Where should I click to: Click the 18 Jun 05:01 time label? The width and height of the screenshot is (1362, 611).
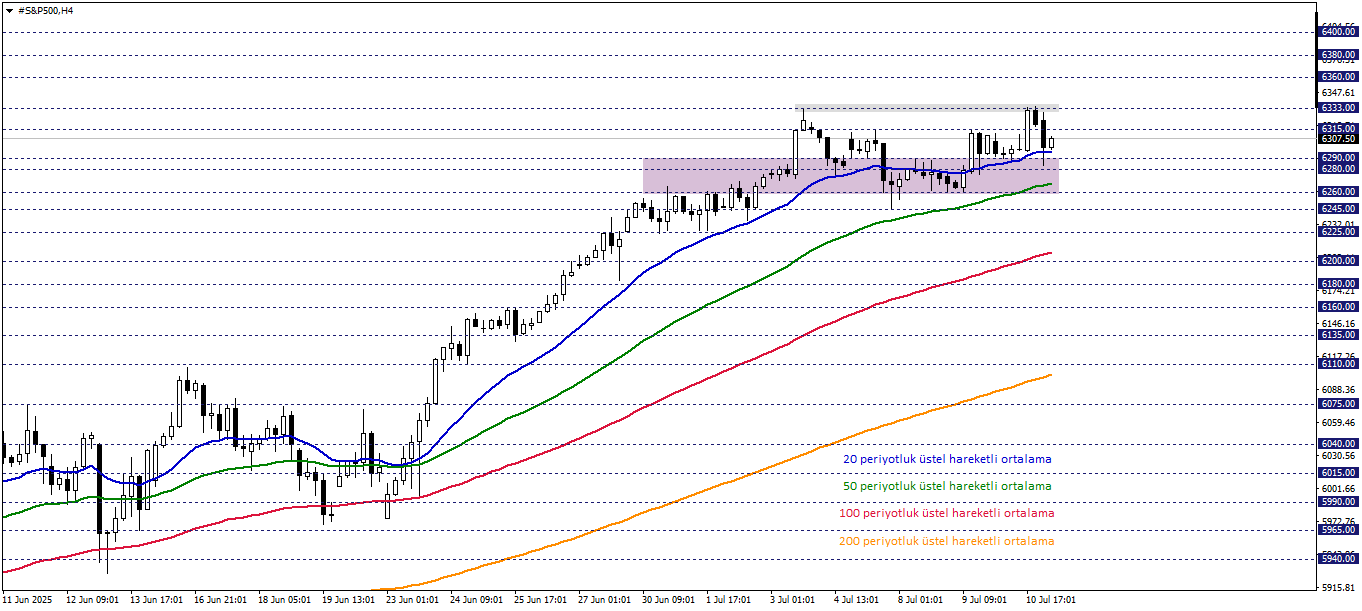pos(284,600)
